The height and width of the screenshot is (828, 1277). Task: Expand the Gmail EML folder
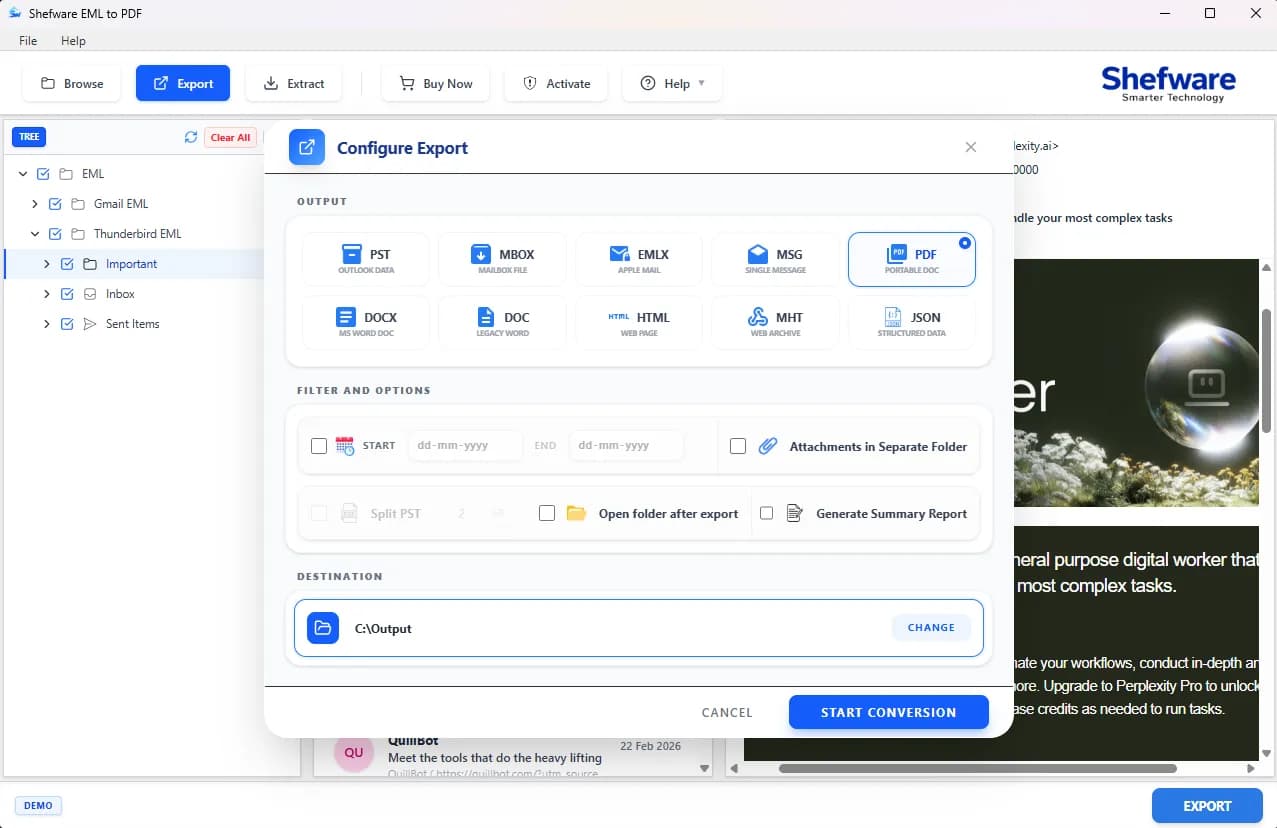pos(35,204)
